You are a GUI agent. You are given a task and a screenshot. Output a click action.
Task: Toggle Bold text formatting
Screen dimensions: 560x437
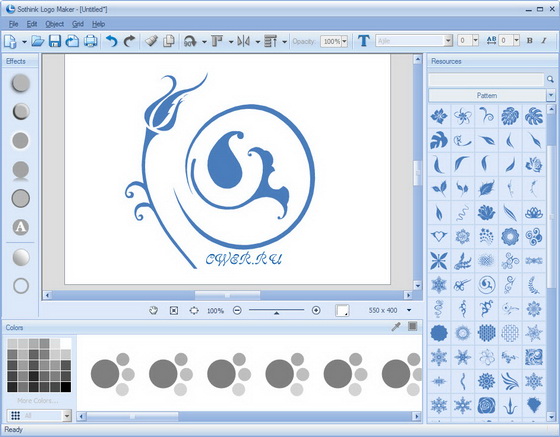(530, 41)
